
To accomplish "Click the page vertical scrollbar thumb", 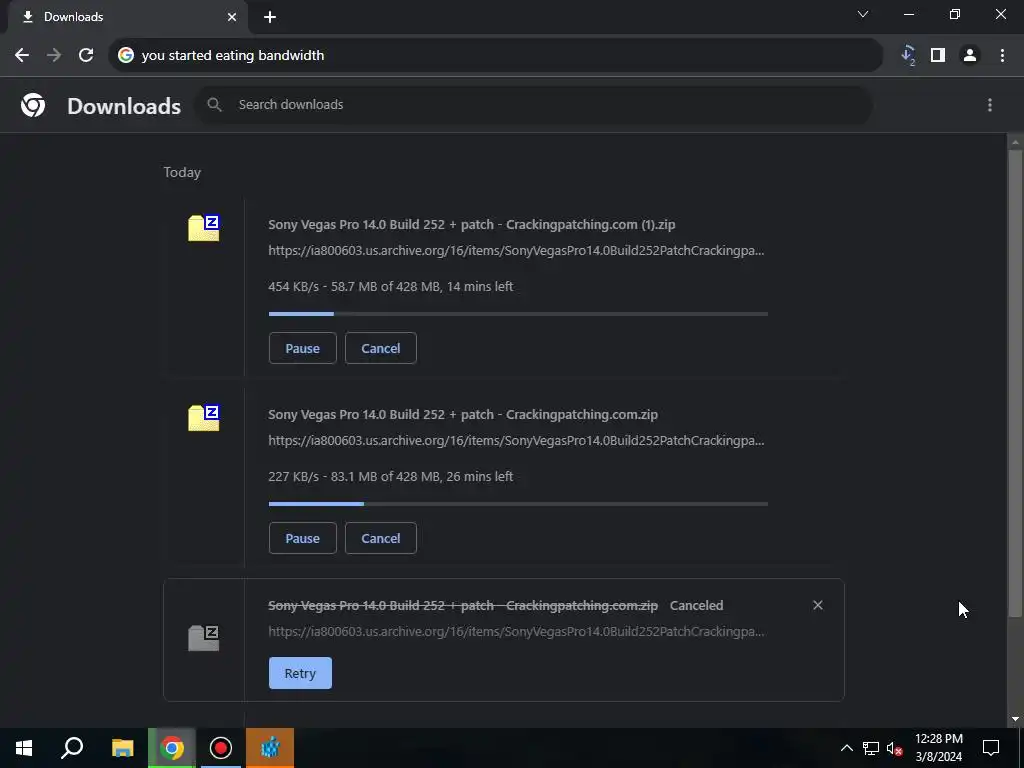I will click(x=1015, y=382).
